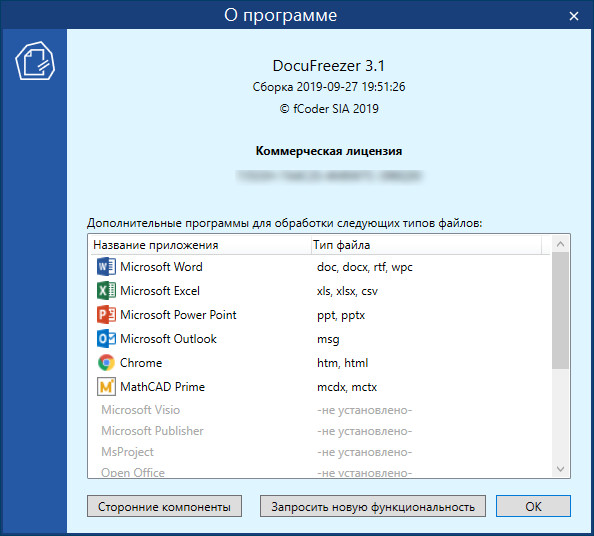594x536 pixels.
Task: Click the 'msg' file type cell
Action: [328, 339]
